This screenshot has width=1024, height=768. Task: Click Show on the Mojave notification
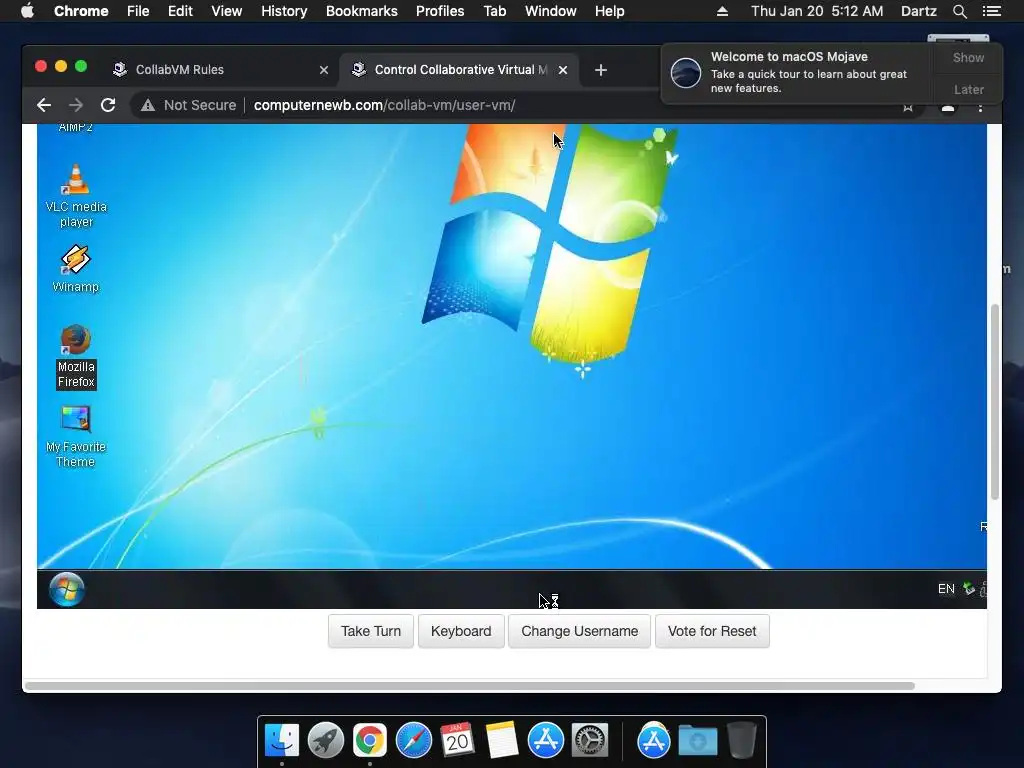pos(968,57)
